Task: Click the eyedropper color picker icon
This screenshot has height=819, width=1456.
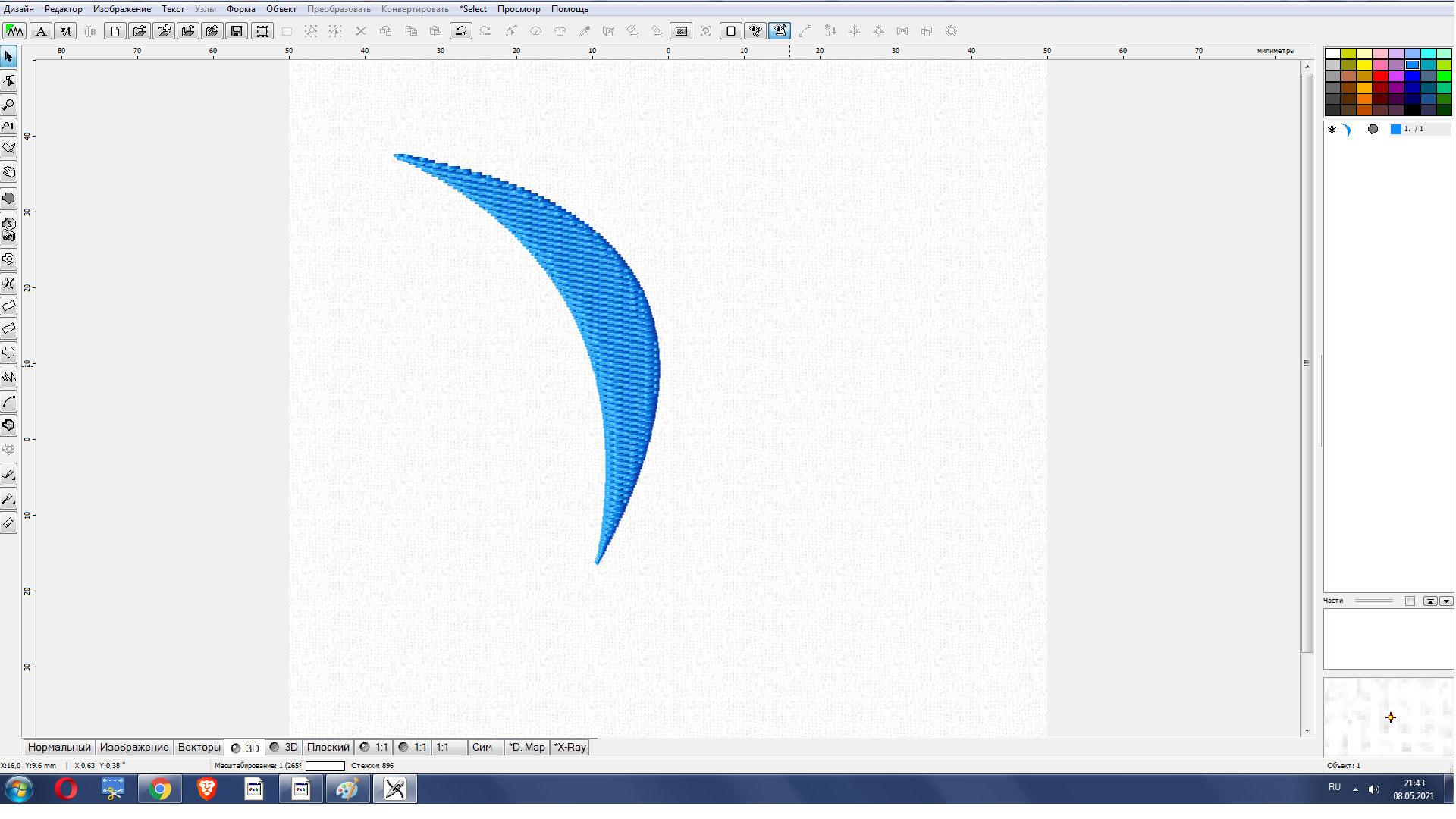Action: (584, 31)
